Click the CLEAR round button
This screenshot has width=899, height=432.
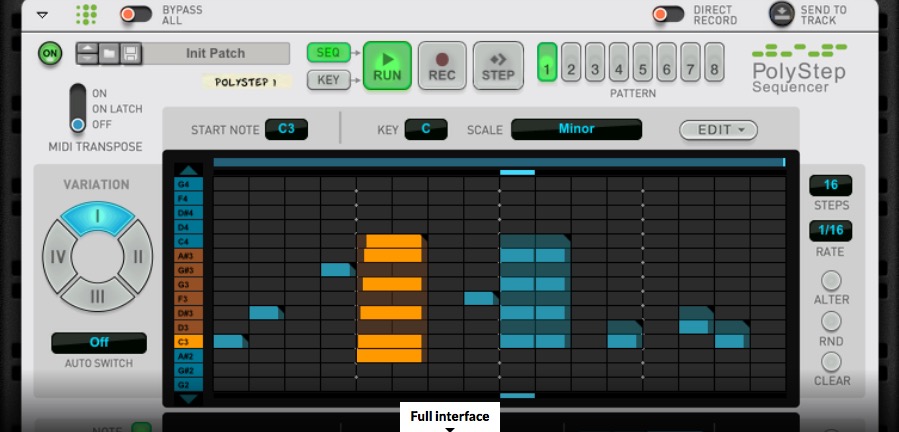(x=831, y=362)
